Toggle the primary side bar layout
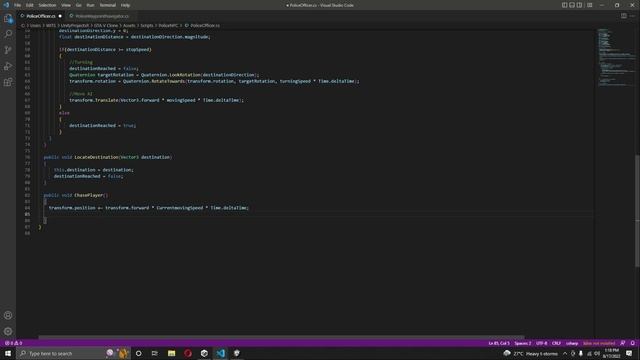Screen dimensions: 640x360 [564, 5]
